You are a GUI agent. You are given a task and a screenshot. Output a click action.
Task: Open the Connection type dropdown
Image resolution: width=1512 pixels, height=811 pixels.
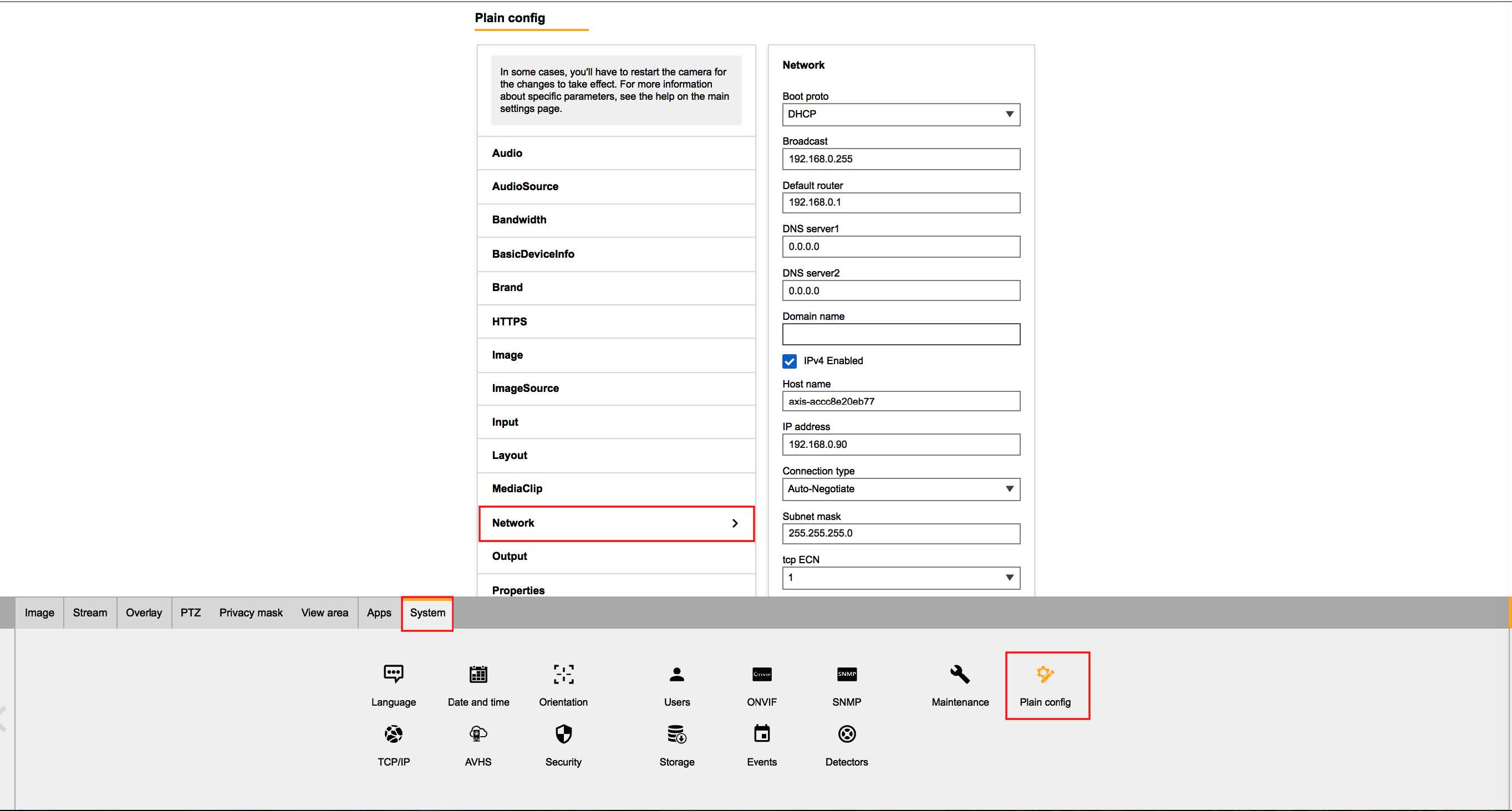click(x=901, y=489)
